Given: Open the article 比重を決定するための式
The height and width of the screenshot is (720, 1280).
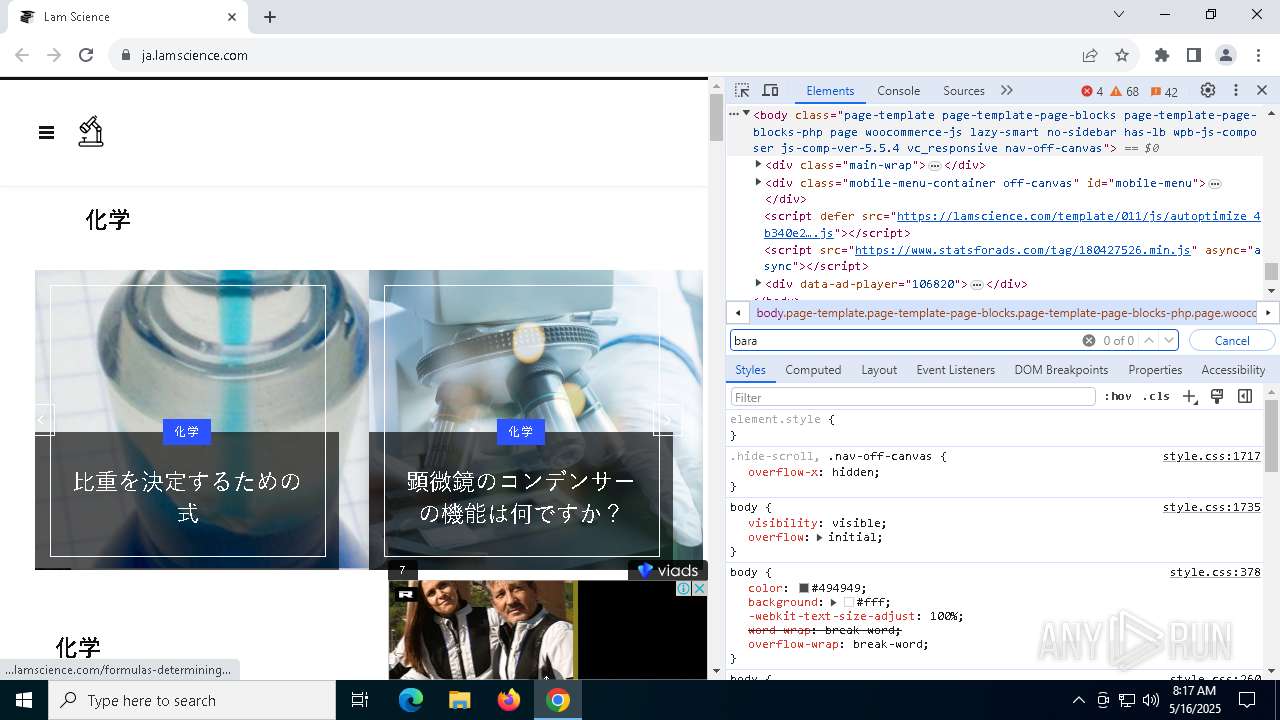Looking at the screenshot, I should click(x=187, y=497).
